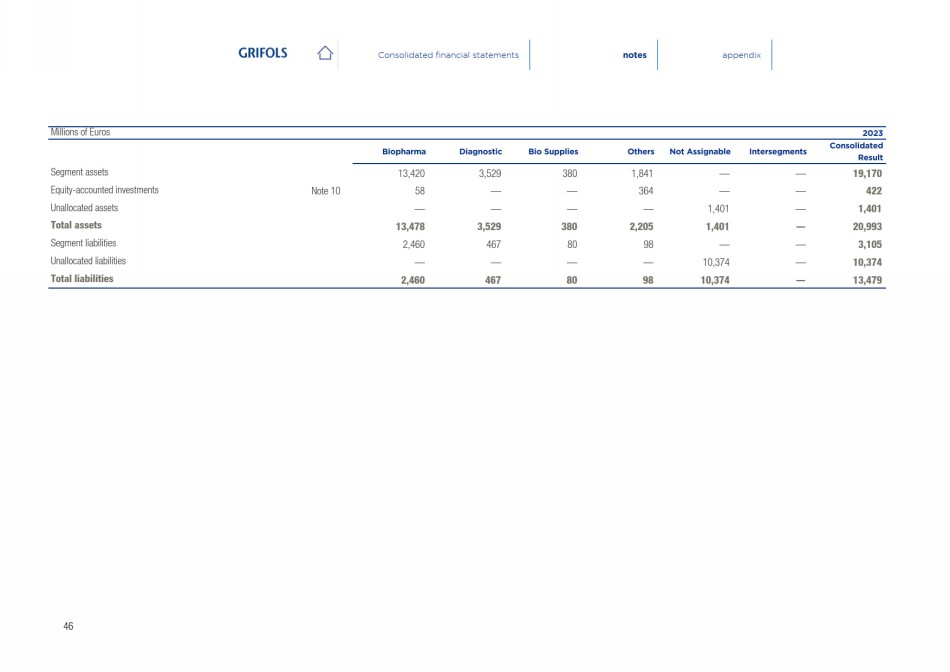Click the Bio Supplies column header
Viewport: 950px width, 672px height.
tap(553, 152)
